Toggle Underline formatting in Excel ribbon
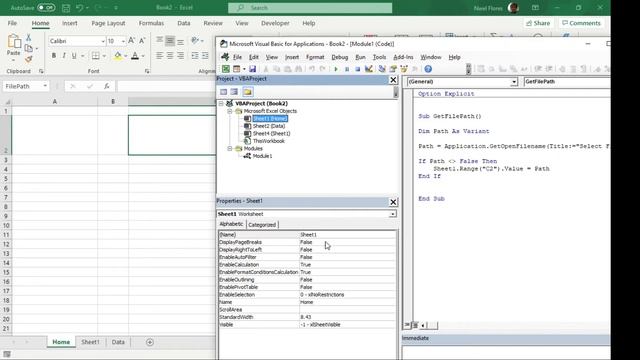This screenshot has width=640, height=360. [74, 56]
